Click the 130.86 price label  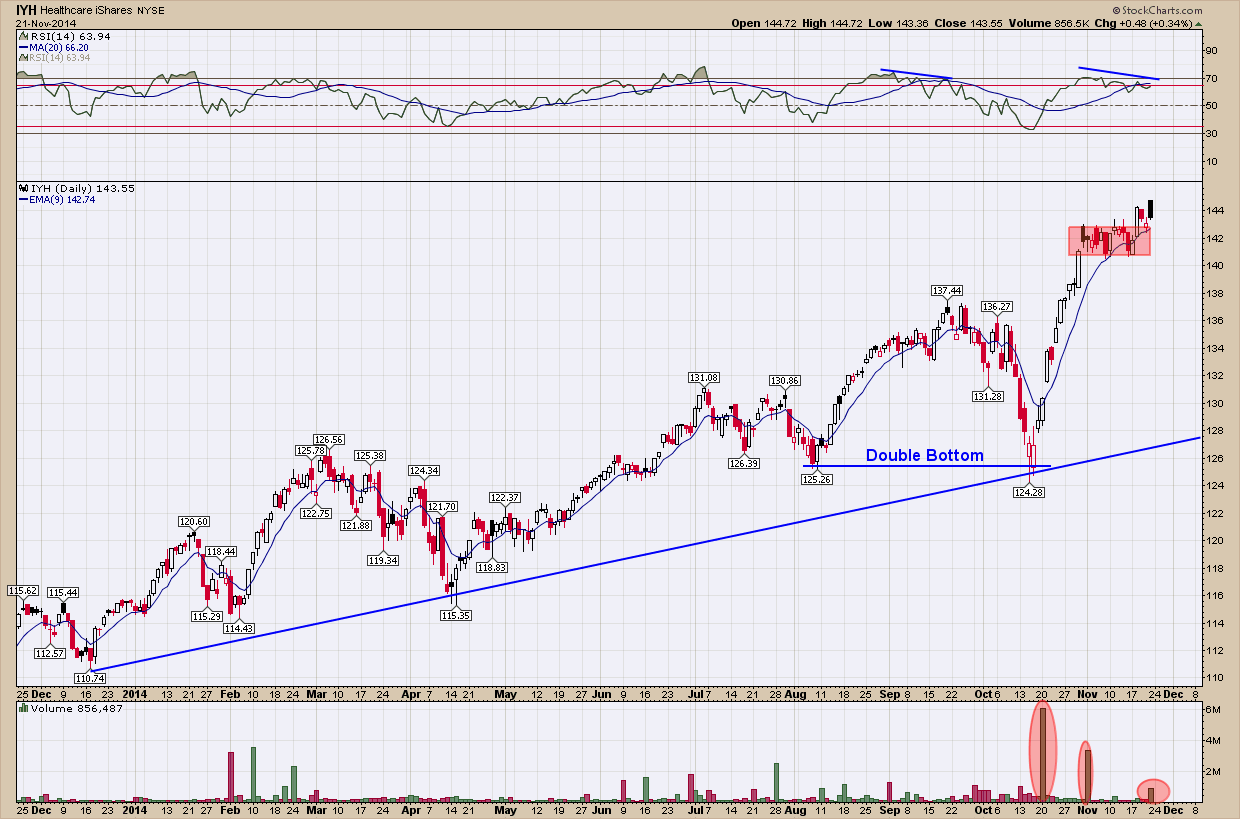tap(784, 381)
